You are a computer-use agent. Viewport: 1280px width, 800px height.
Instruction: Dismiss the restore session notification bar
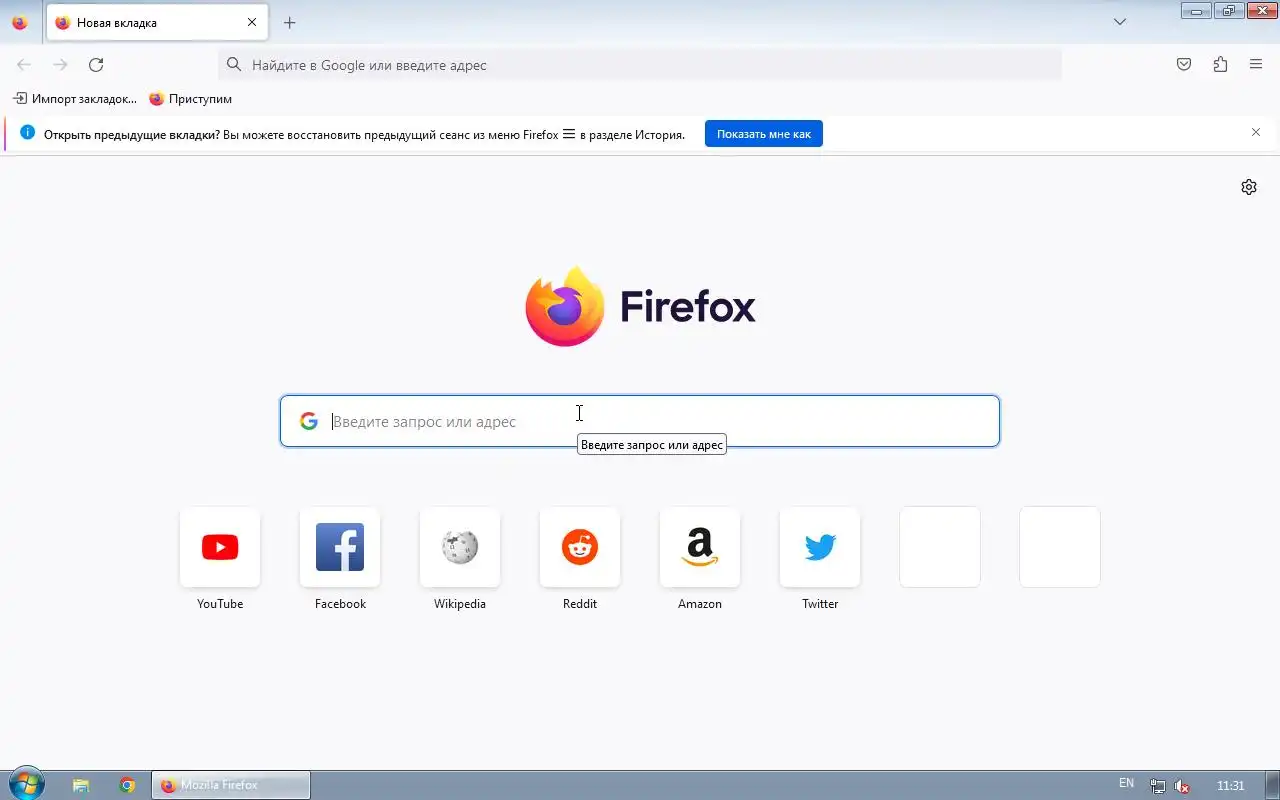point(1256,133)
